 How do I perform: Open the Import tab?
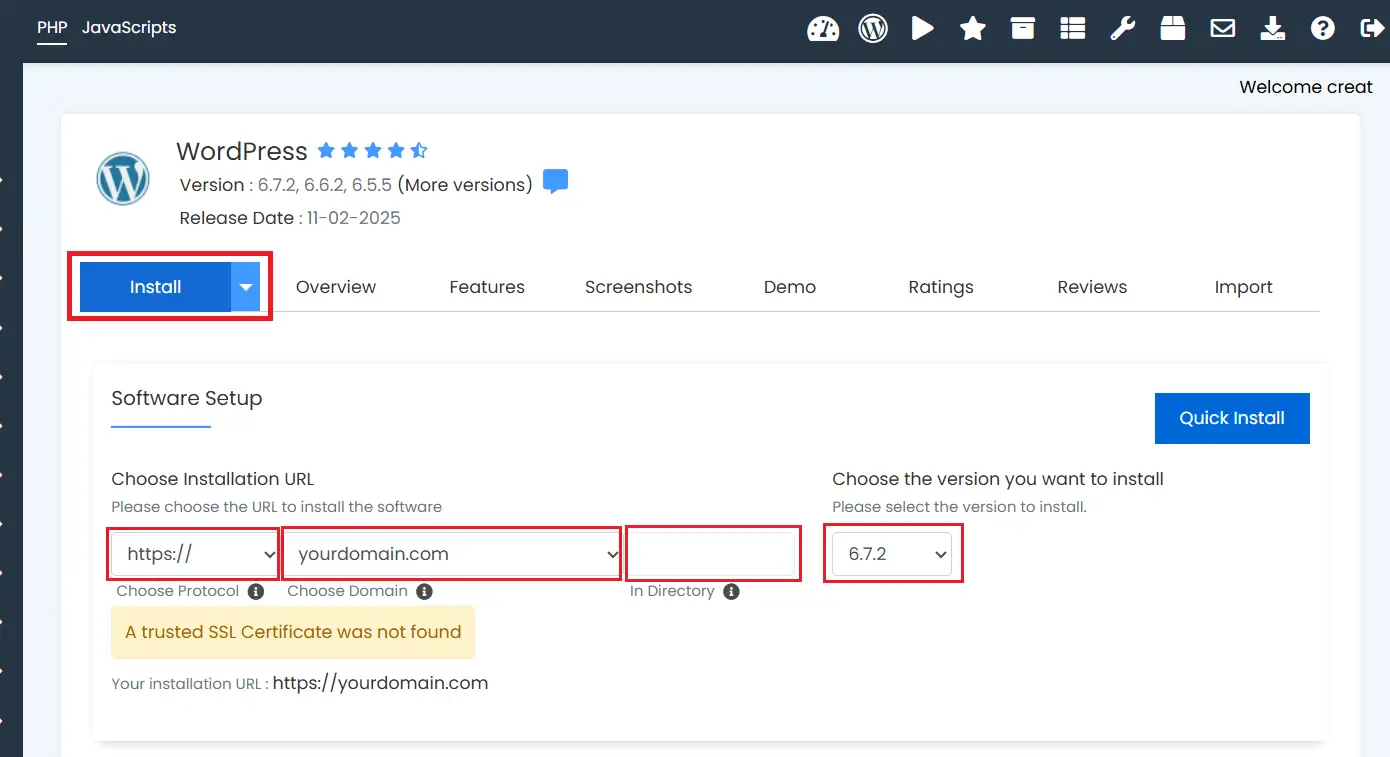(1243, 287)
